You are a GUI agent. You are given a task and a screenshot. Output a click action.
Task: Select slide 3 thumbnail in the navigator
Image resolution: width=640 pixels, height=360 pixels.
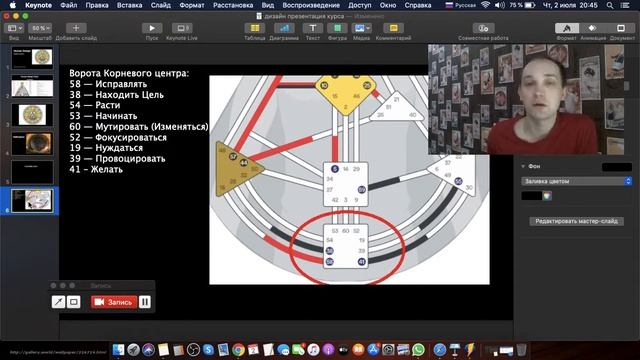(32, 115)
